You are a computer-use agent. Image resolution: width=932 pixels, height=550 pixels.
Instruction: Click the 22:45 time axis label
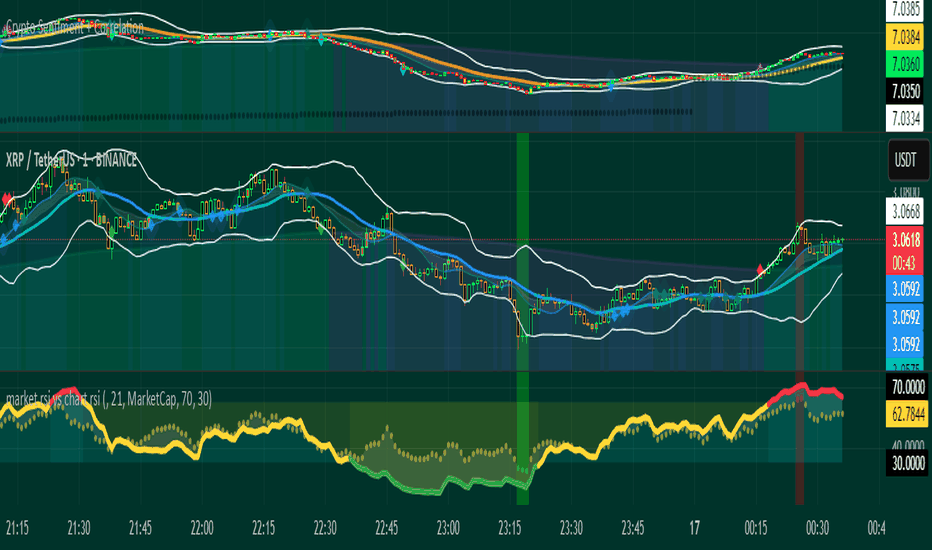[x=386, y=527]
